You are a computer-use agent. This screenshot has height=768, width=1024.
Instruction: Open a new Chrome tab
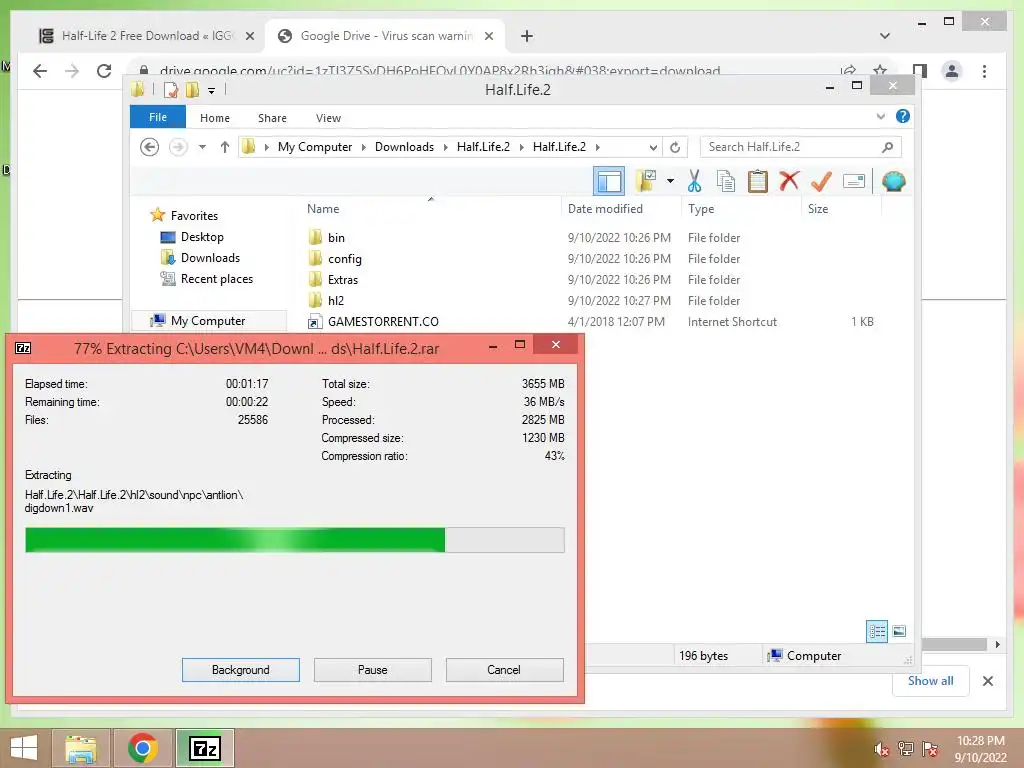pos(527,36)
